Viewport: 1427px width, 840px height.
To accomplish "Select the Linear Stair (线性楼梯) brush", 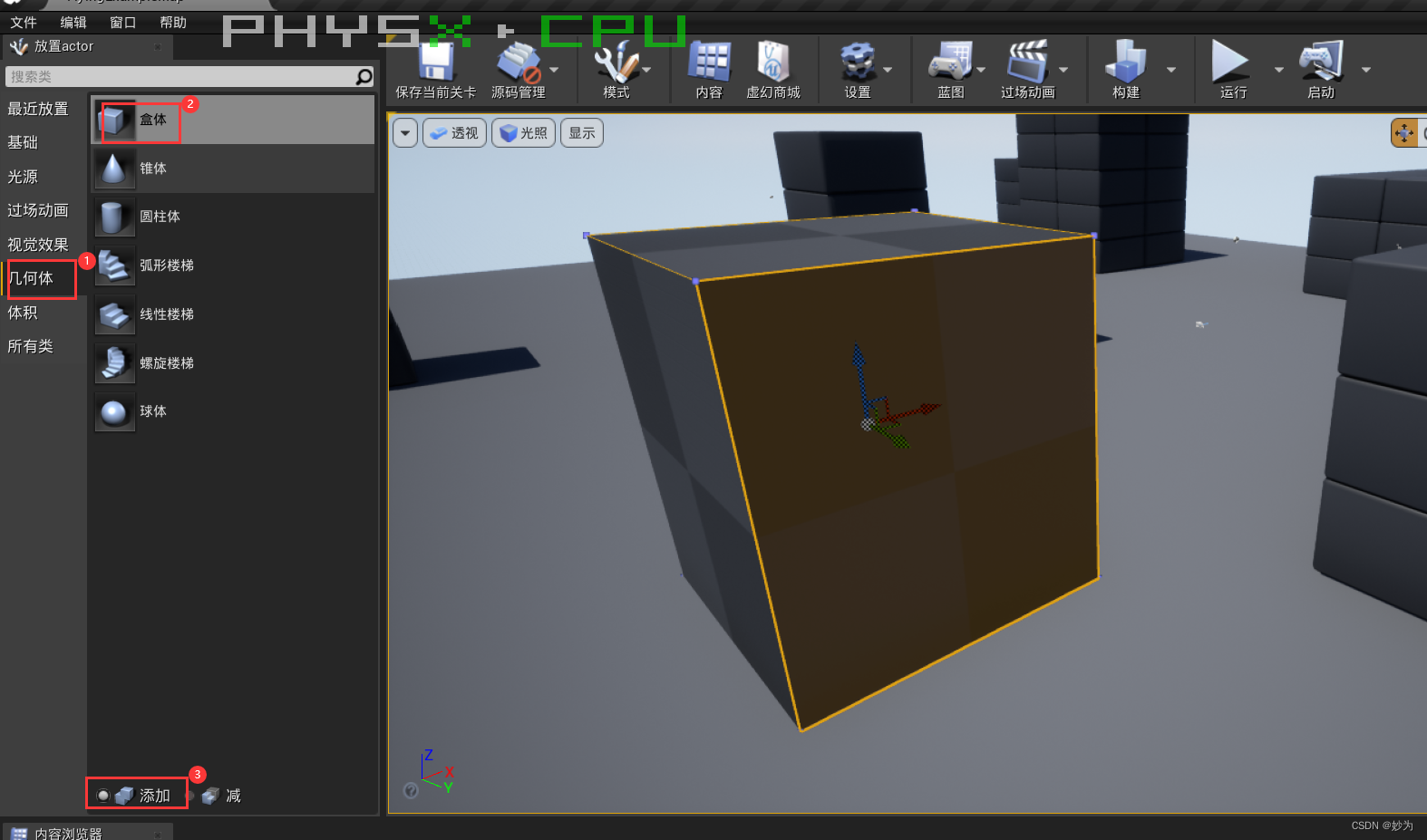I will click(232, 314).
